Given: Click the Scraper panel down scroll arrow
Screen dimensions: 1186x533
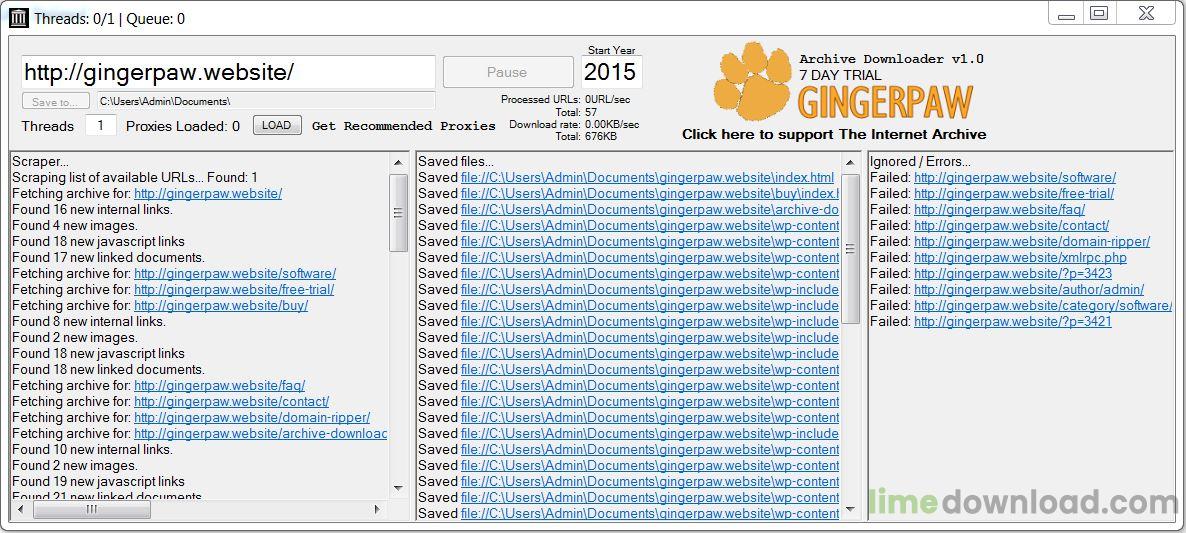Looking at the screenshot, I should [399, 488].
